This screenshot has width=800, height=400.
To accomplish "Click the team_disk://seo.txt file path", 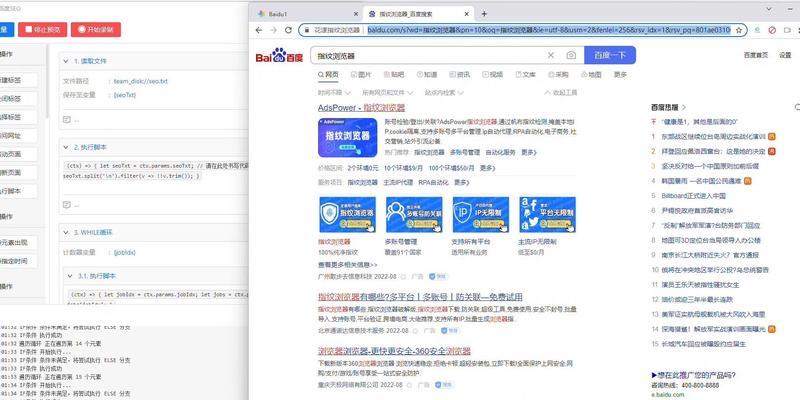I will (141, 81).
